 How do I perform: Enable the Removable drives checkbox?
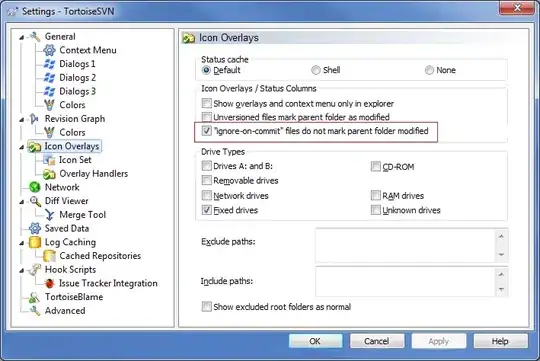207,180
